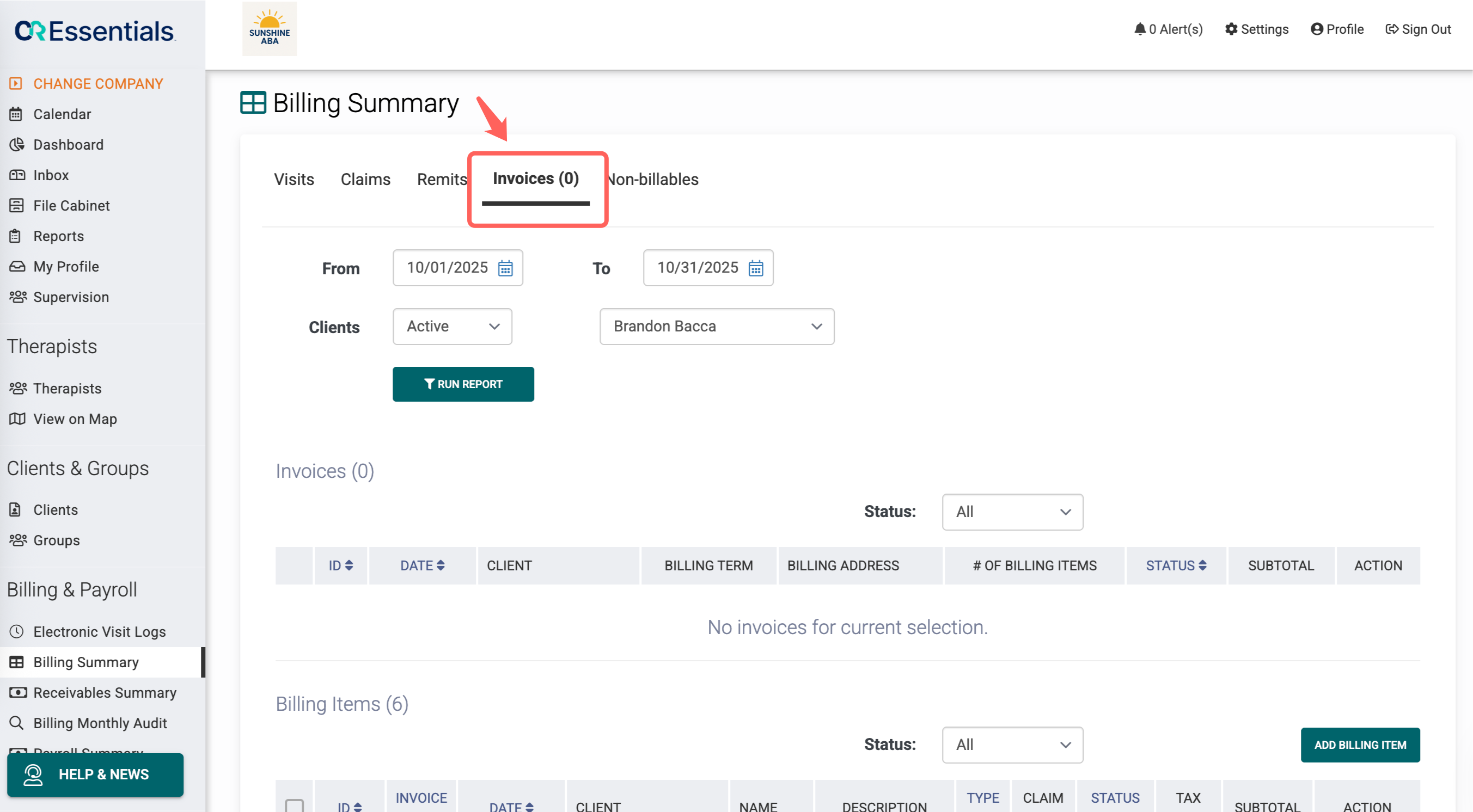Click the Sunshine ABA company logo
The image size is (1473, 812).
pos(270,28)
